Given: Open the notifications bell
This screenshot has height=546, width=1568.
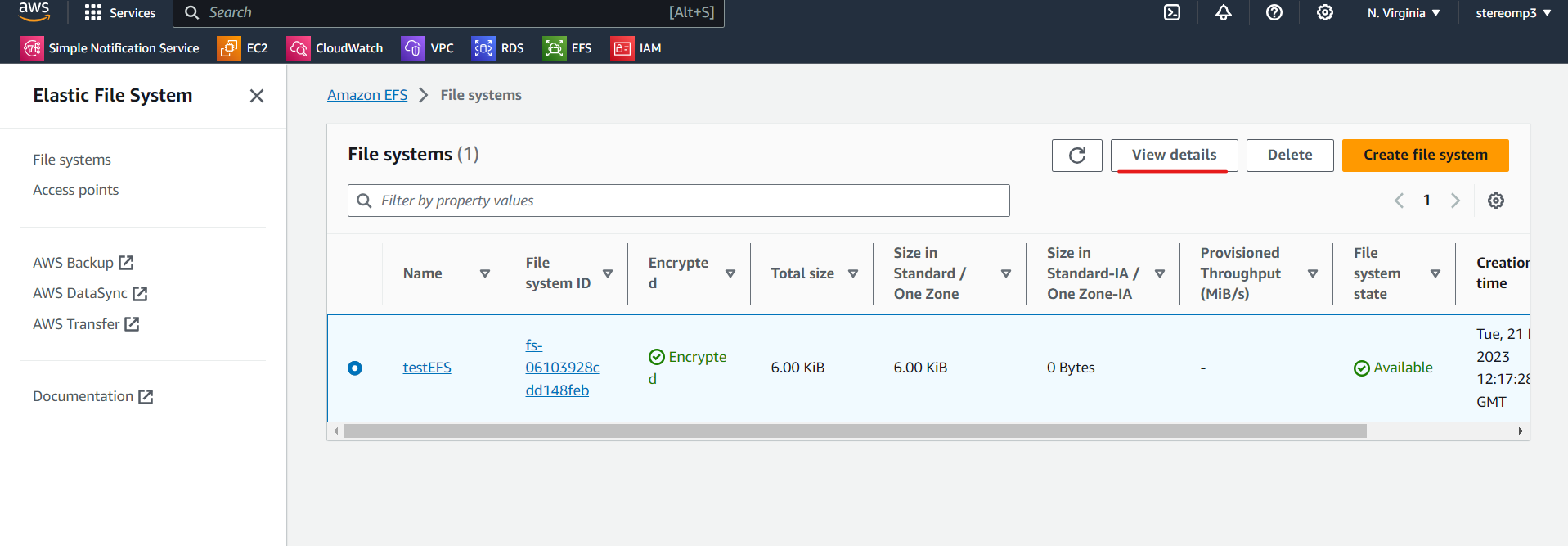Looking at the screenshot, I should [1223, 13].
